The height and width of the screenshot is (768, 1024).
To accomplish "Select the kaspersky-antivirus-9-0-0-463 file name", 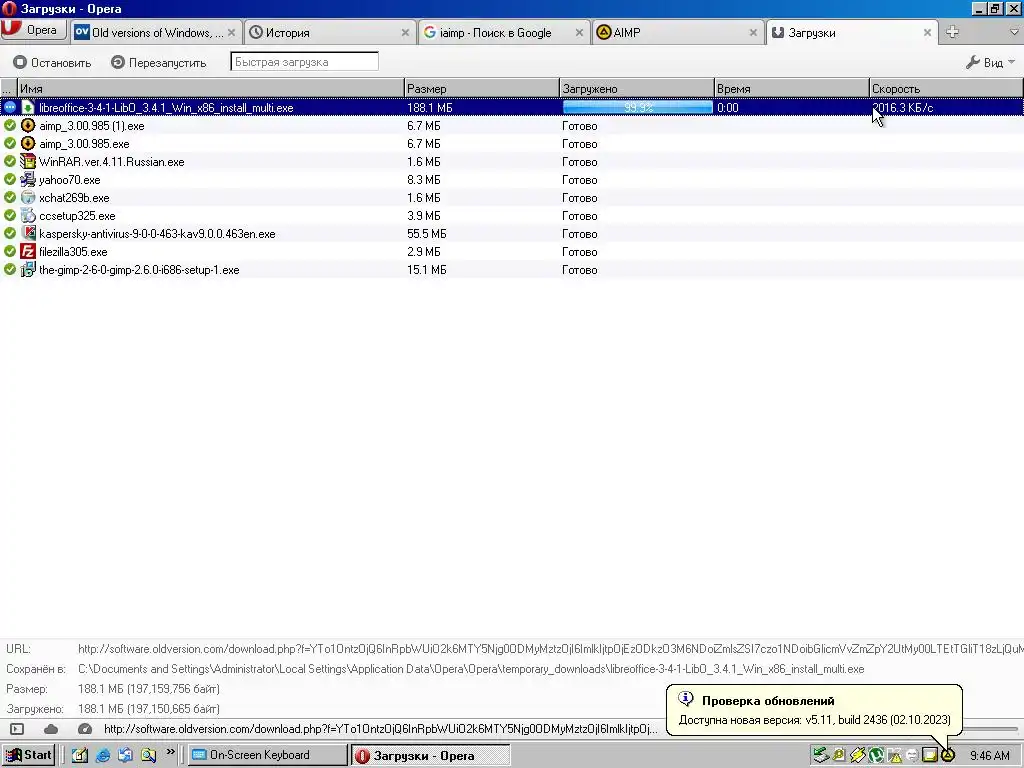I will point(157,234).
